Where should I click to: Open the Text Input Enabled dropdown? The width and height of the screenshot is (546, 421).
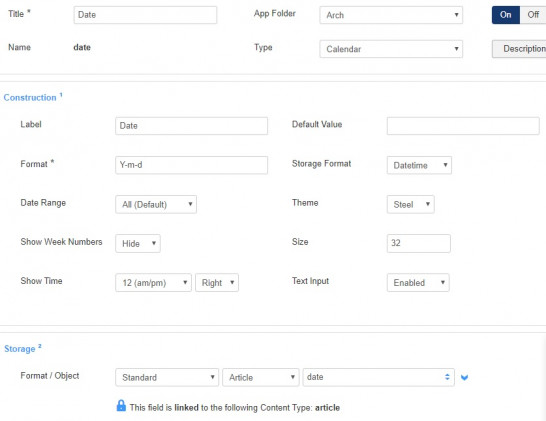tap(418, 282)
